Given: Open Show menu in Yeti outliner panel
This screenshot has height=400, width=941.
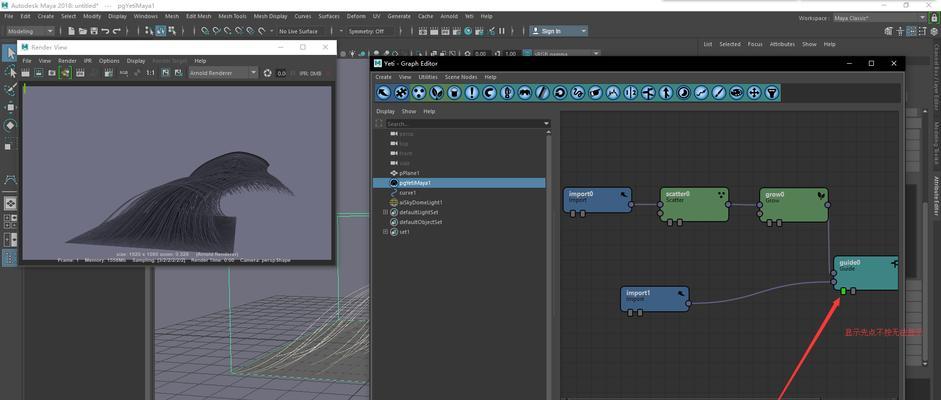Looking at the screenshot, I should (x=409, y=111).
